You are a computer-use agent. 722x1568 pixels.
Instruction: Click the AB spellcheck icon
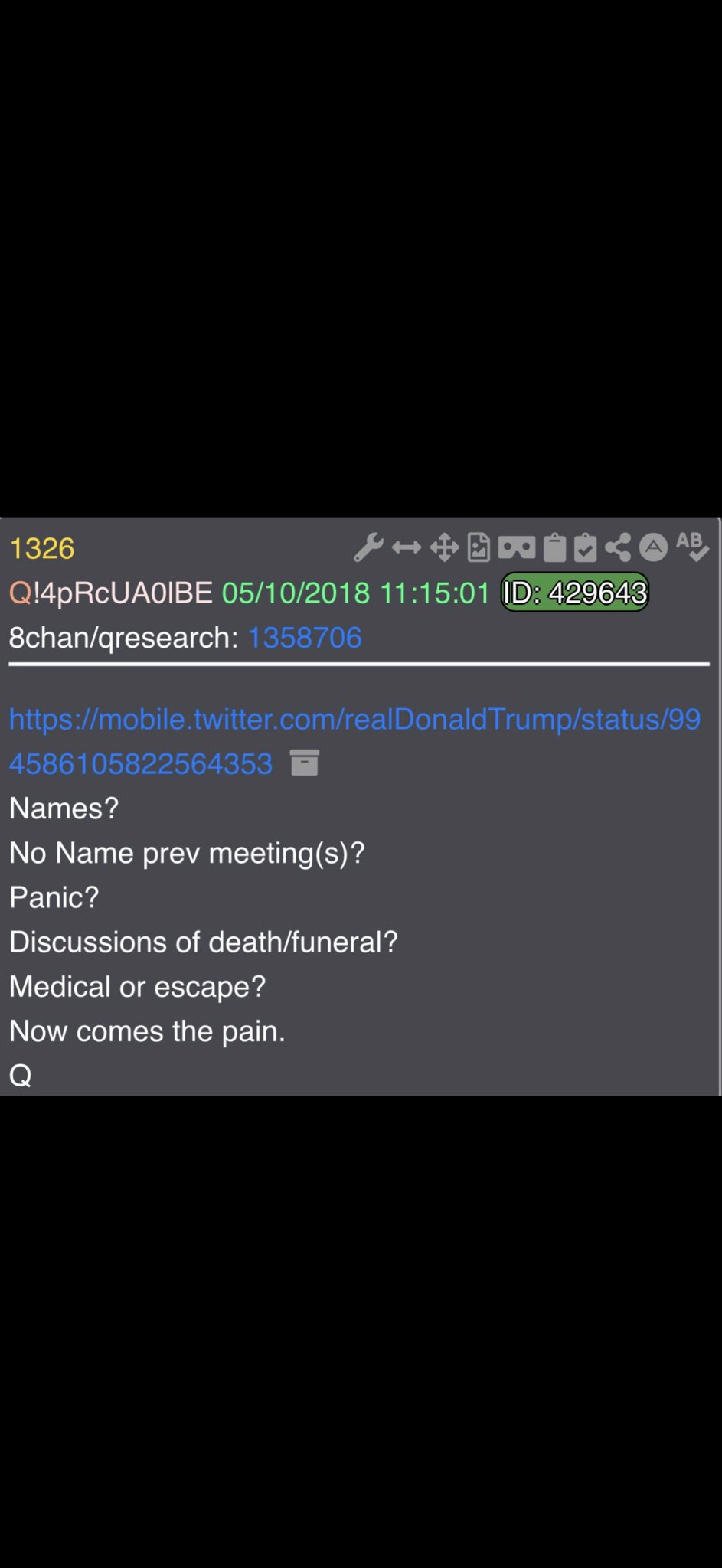point(692,547)
